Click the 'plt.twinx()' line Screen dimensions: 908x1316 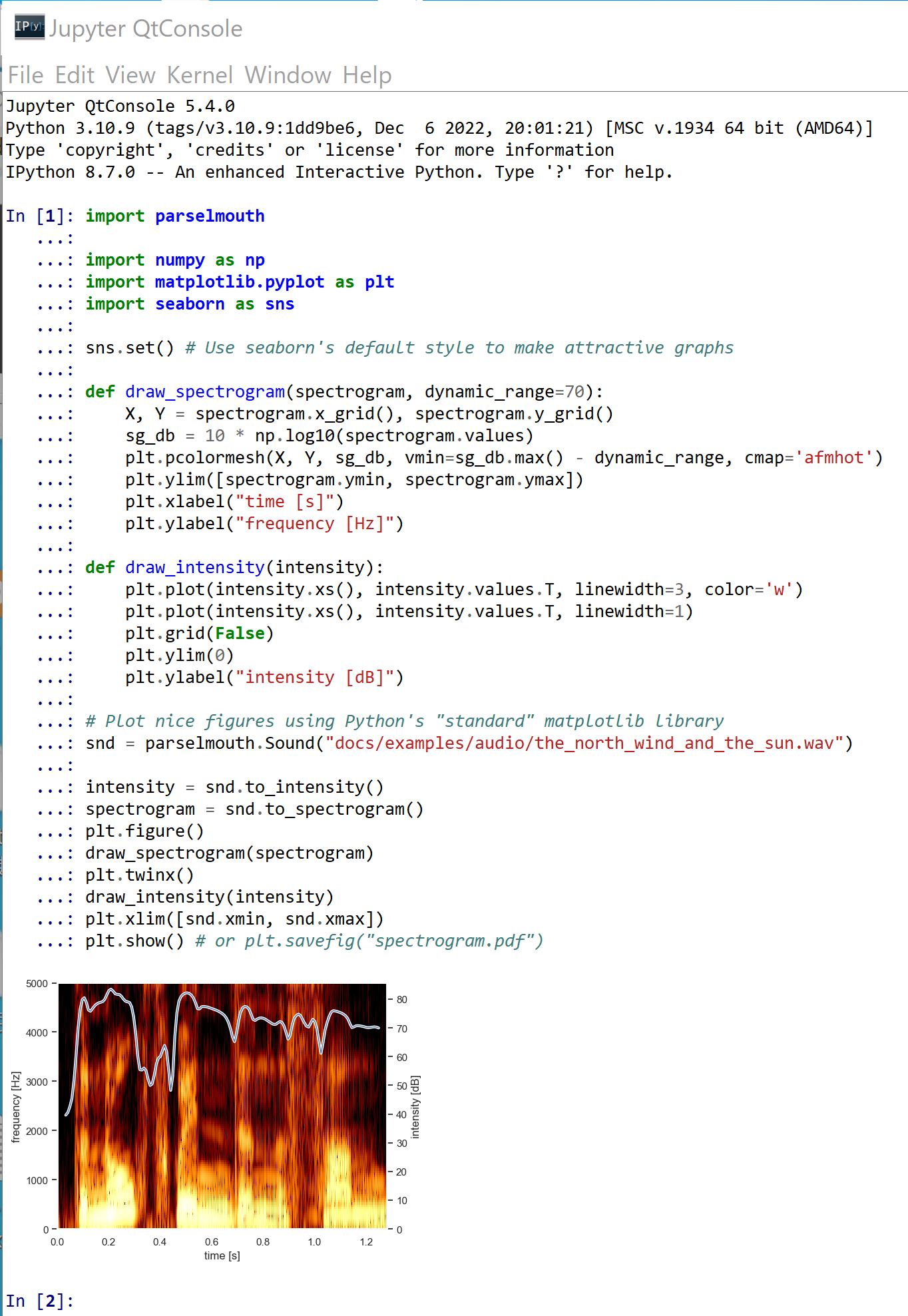click(140, 875)
